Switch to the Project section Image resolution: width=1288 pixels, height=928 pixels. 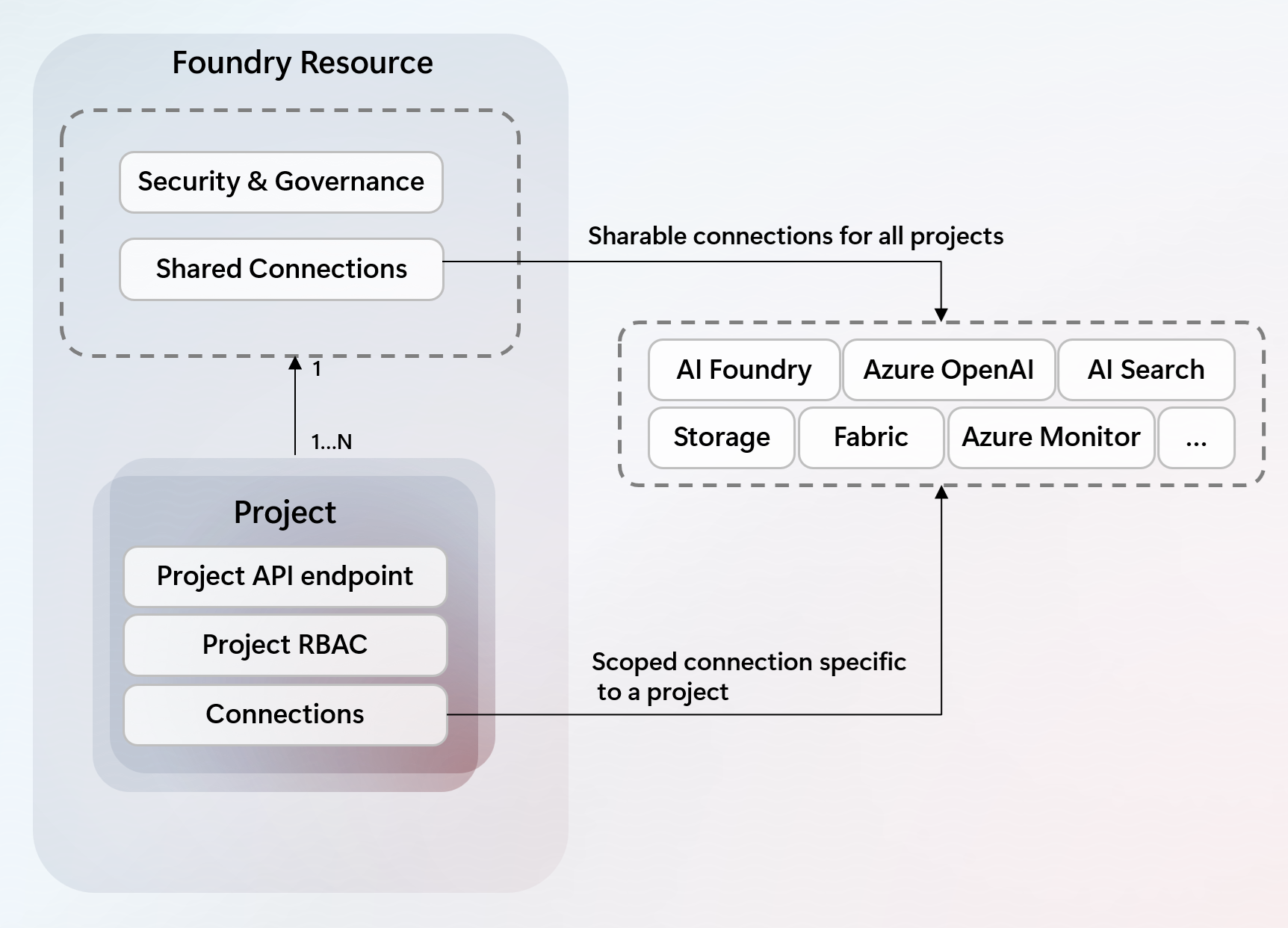click(285, 513)
